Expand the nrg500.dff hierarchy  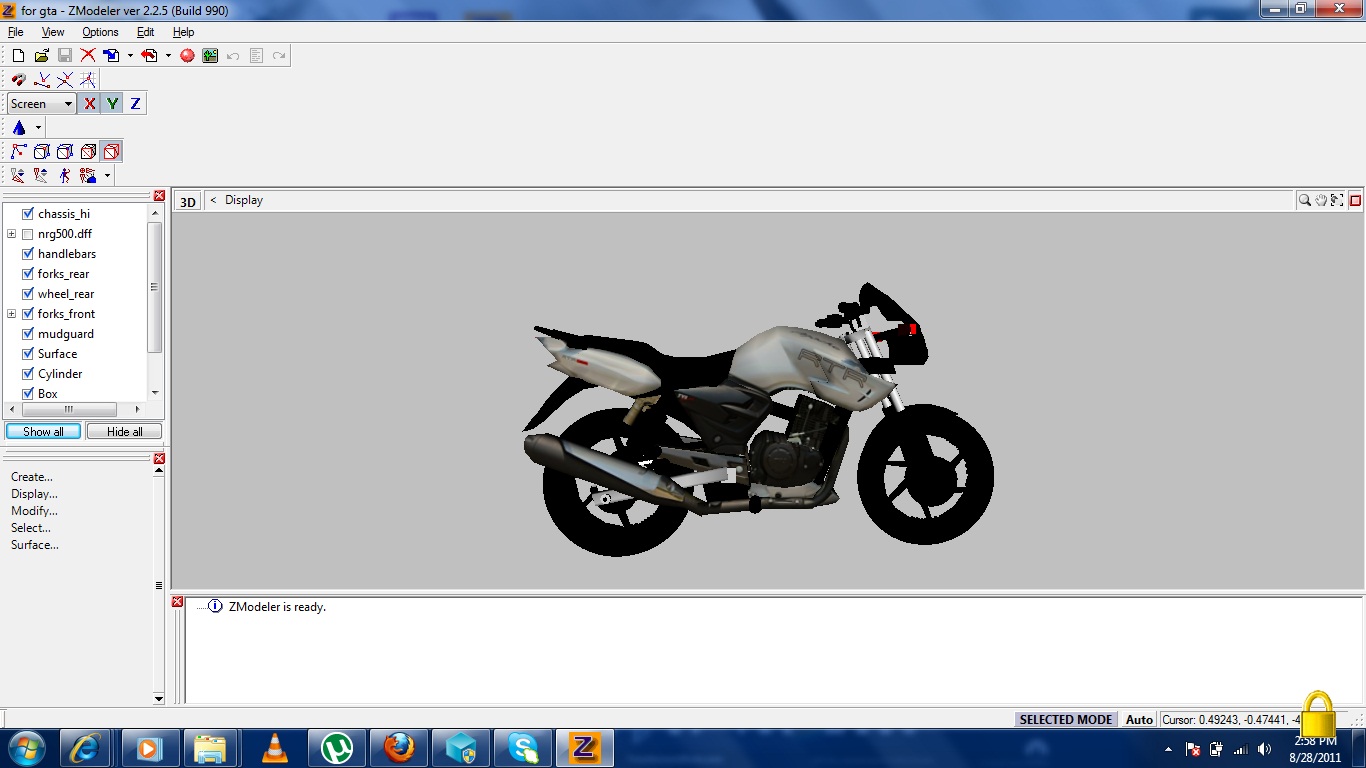click(x=11, y=233)
